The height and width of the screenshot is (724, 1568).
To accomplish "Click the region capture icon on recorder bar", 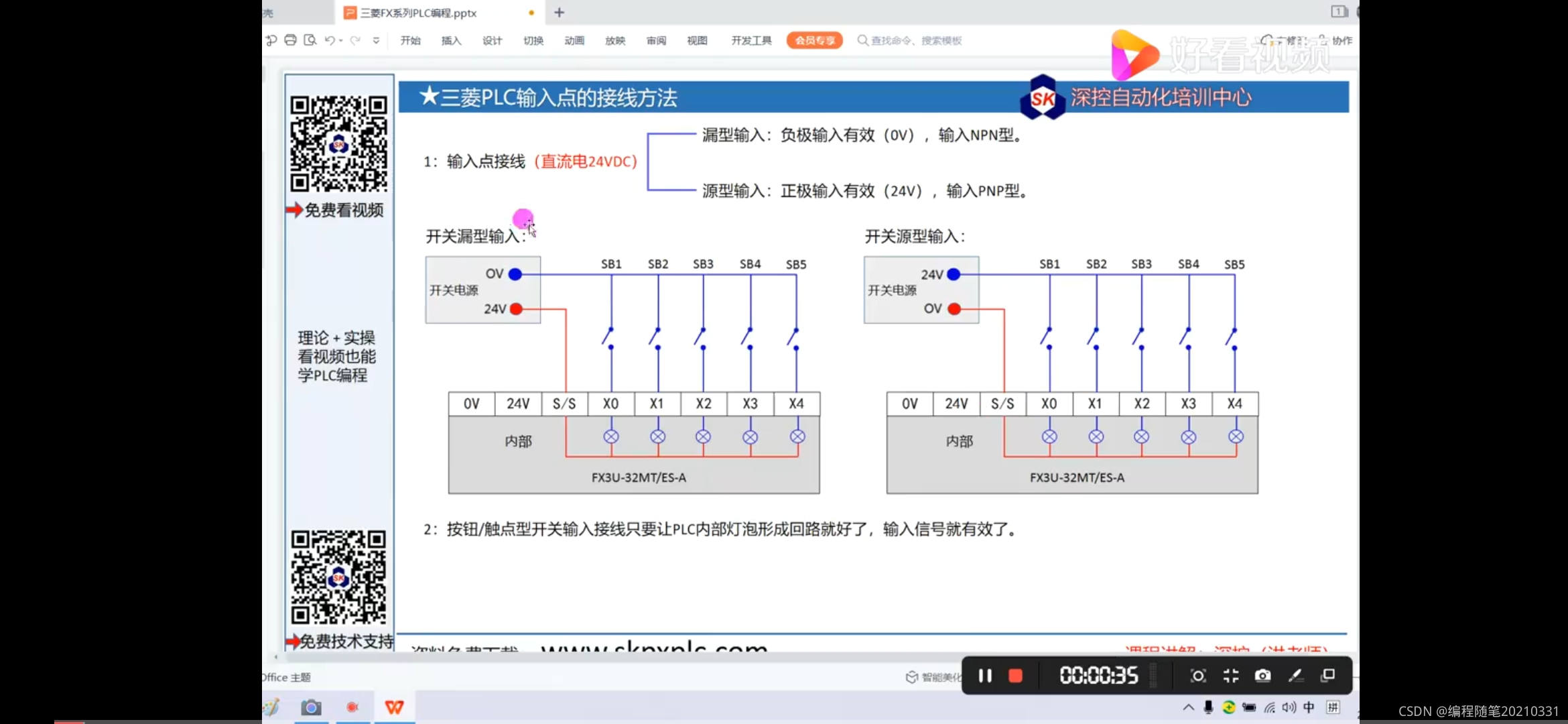I will [1198, 676].
